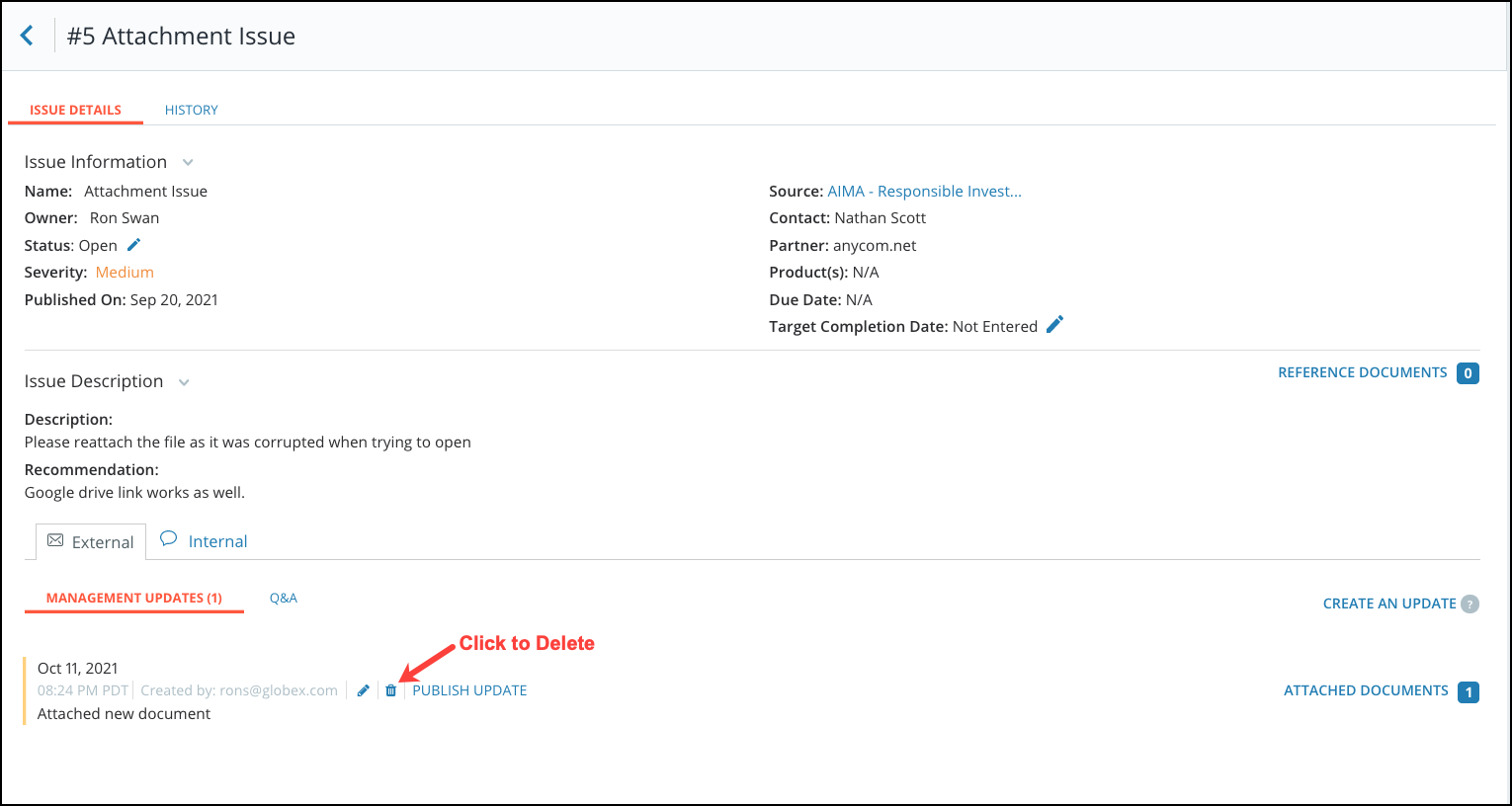Click the update text Attached new document
Image resolution: width=1512 pixels, height=806 pixels.
click(124, 713)
